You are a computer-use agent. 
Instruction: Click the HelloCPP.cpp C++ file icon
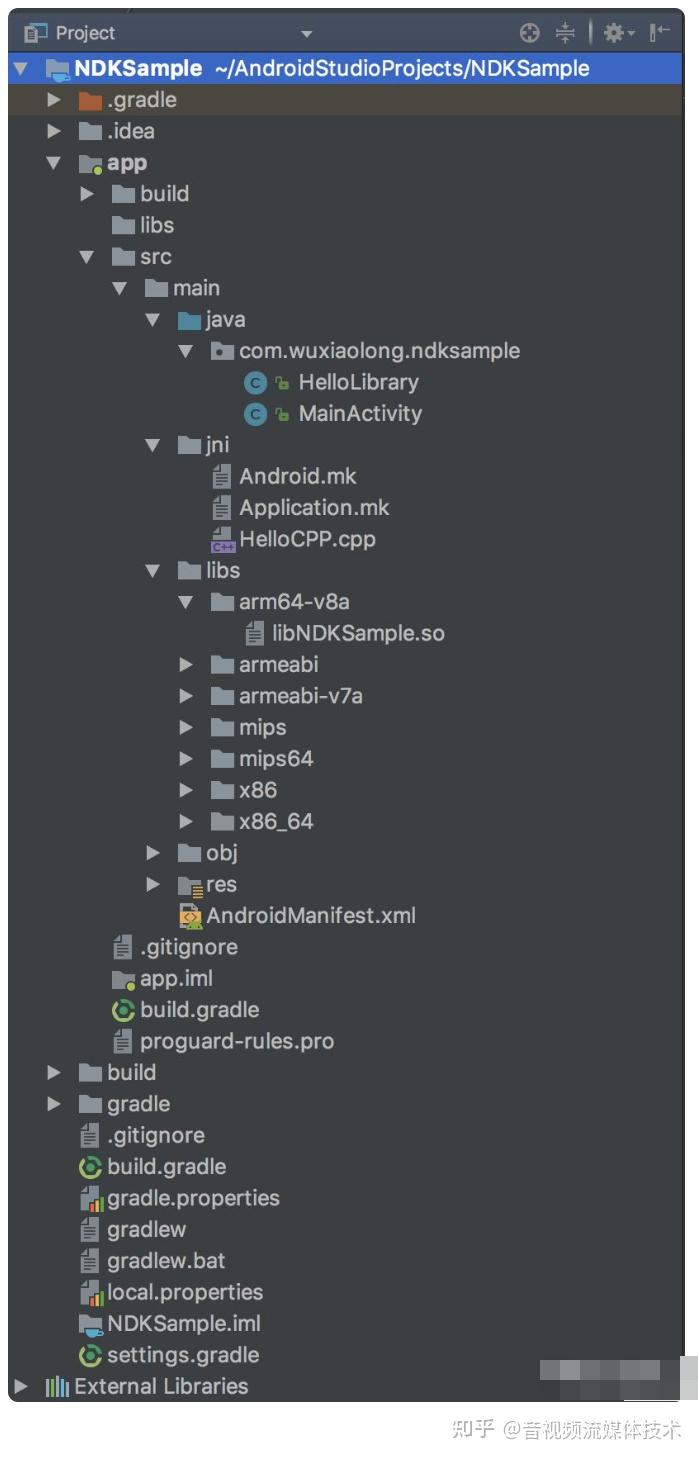(x=222, y=539)
